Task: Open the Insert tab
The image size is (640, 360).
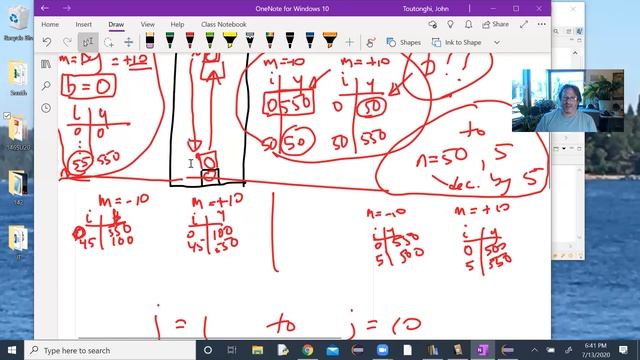Action: coord(83,24)
